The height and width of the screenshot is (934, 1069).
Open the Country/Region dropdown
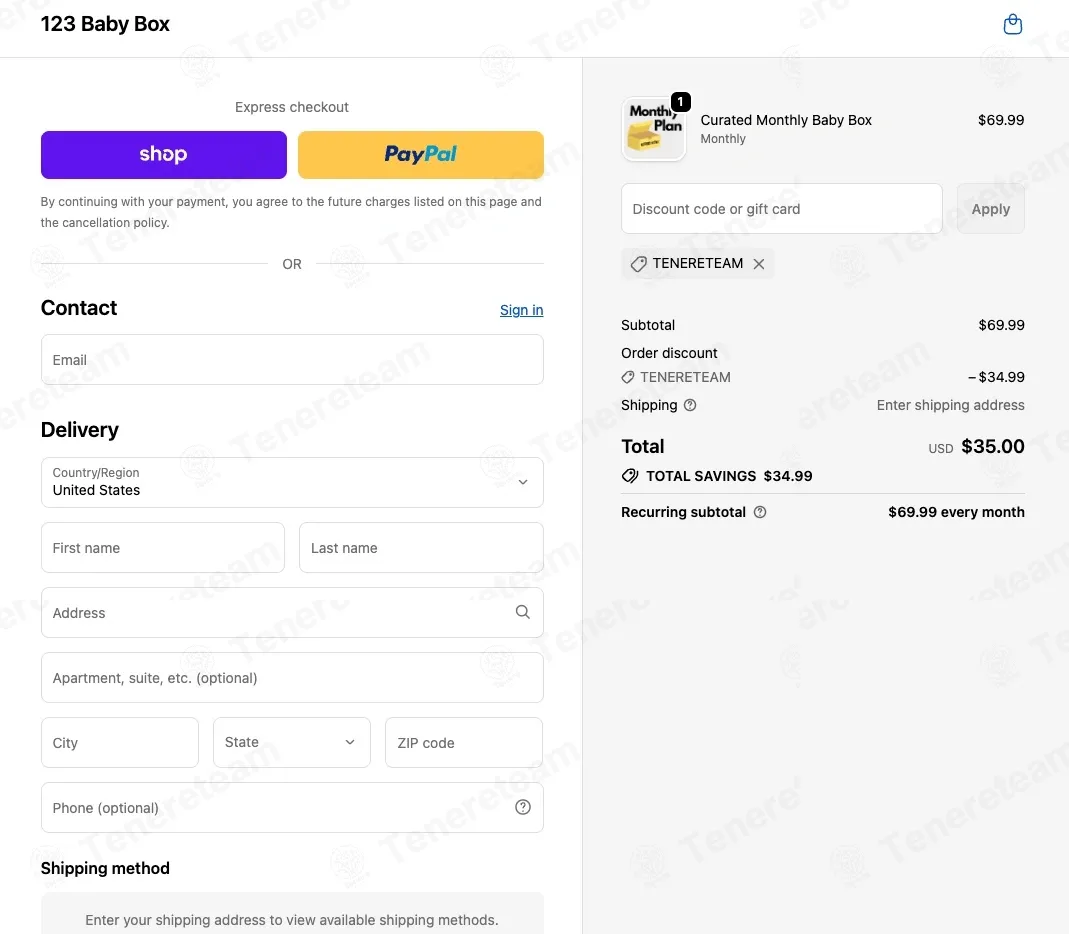[x=292, y=482]
